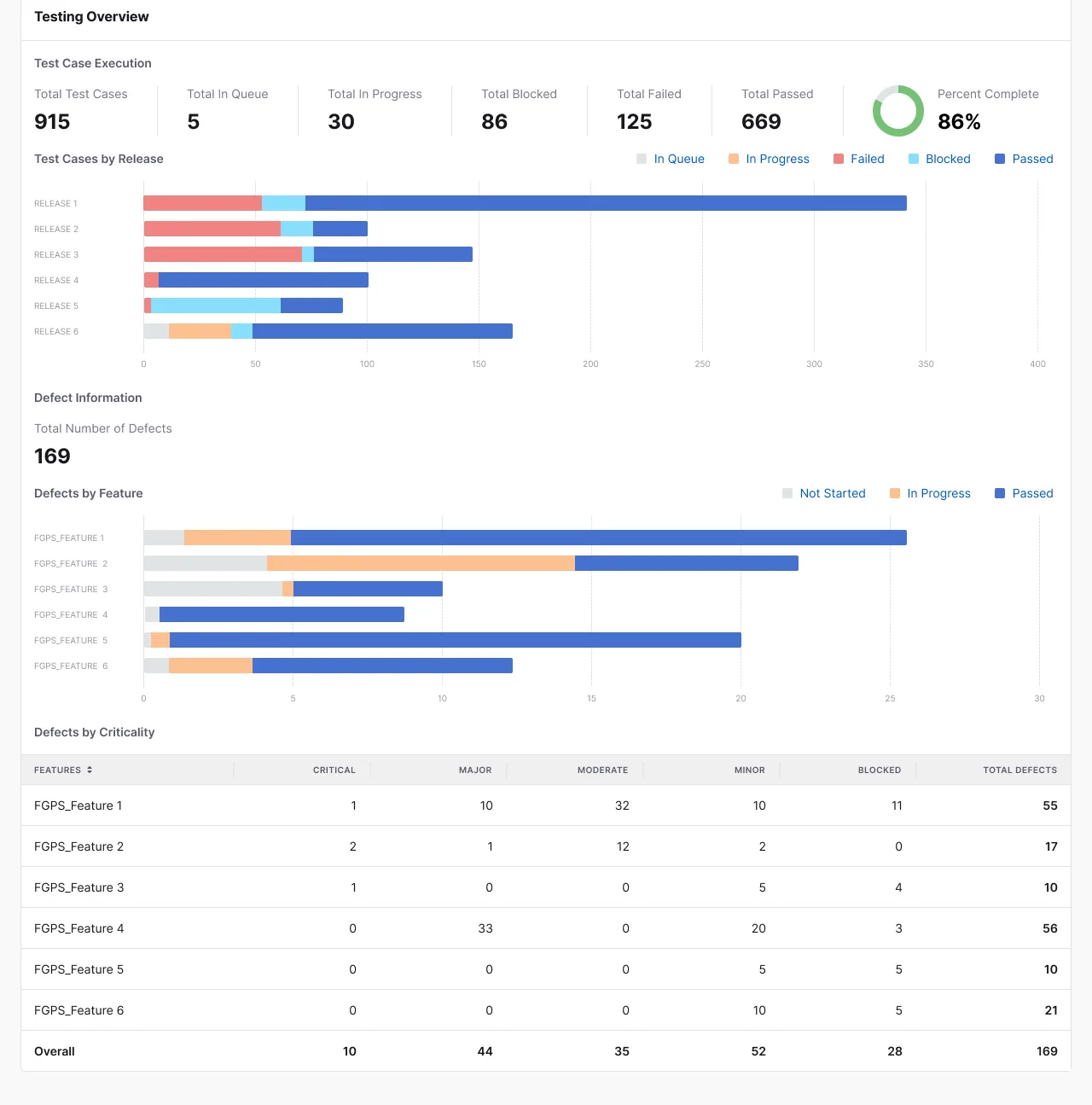Click the Release 6 in-progress bar segment
This screenshot has width=1092, height=1105.
[200, 331]
